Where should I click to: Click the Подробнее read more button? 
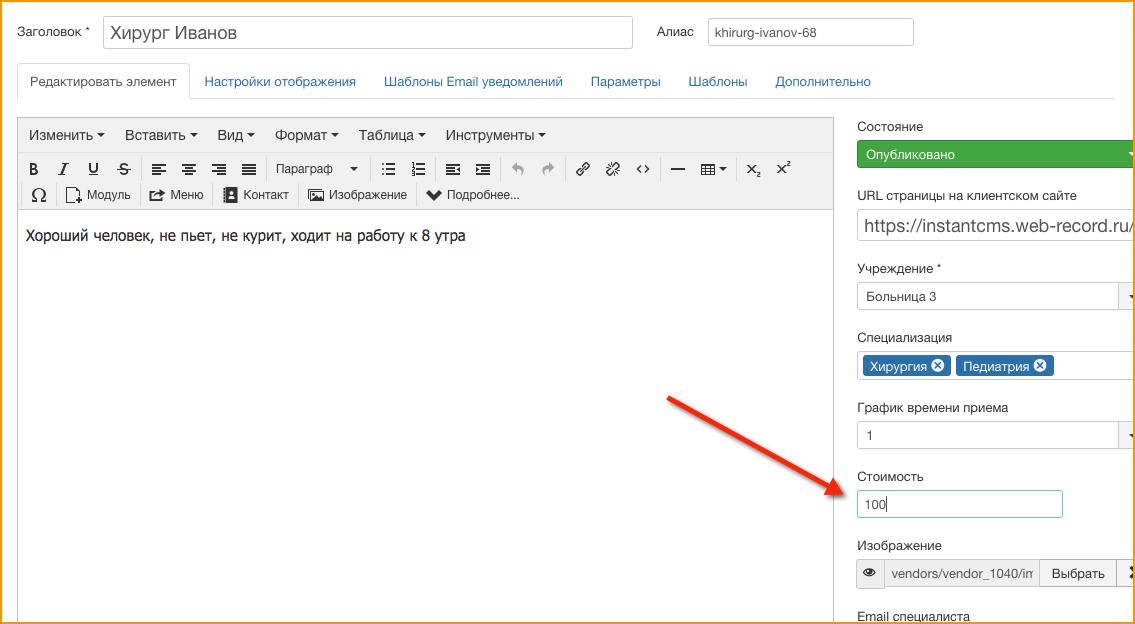pos(473,195)
